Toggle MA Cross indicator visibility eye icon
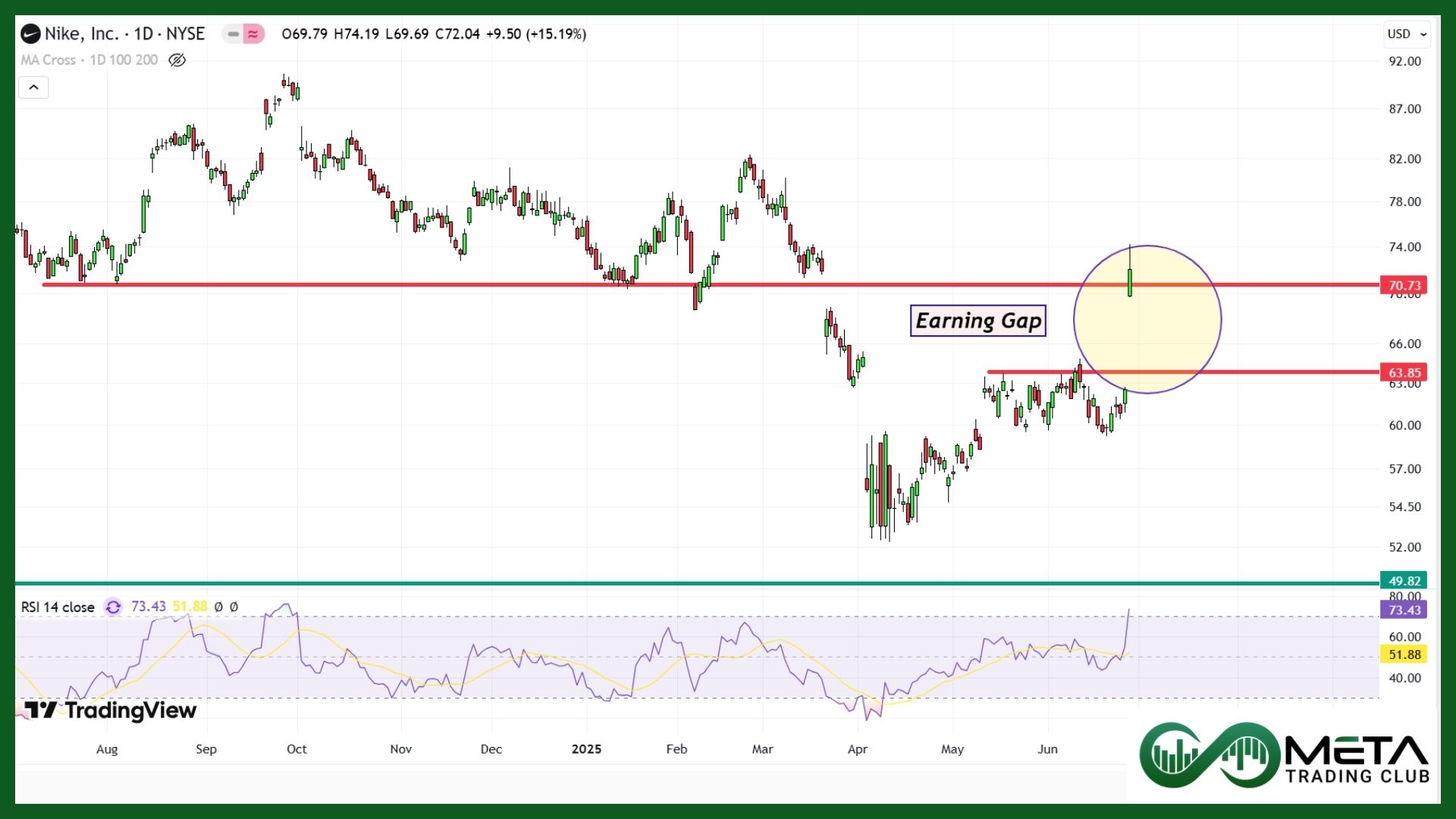This screenshot has height=819, width=1456. coord(177,60)
